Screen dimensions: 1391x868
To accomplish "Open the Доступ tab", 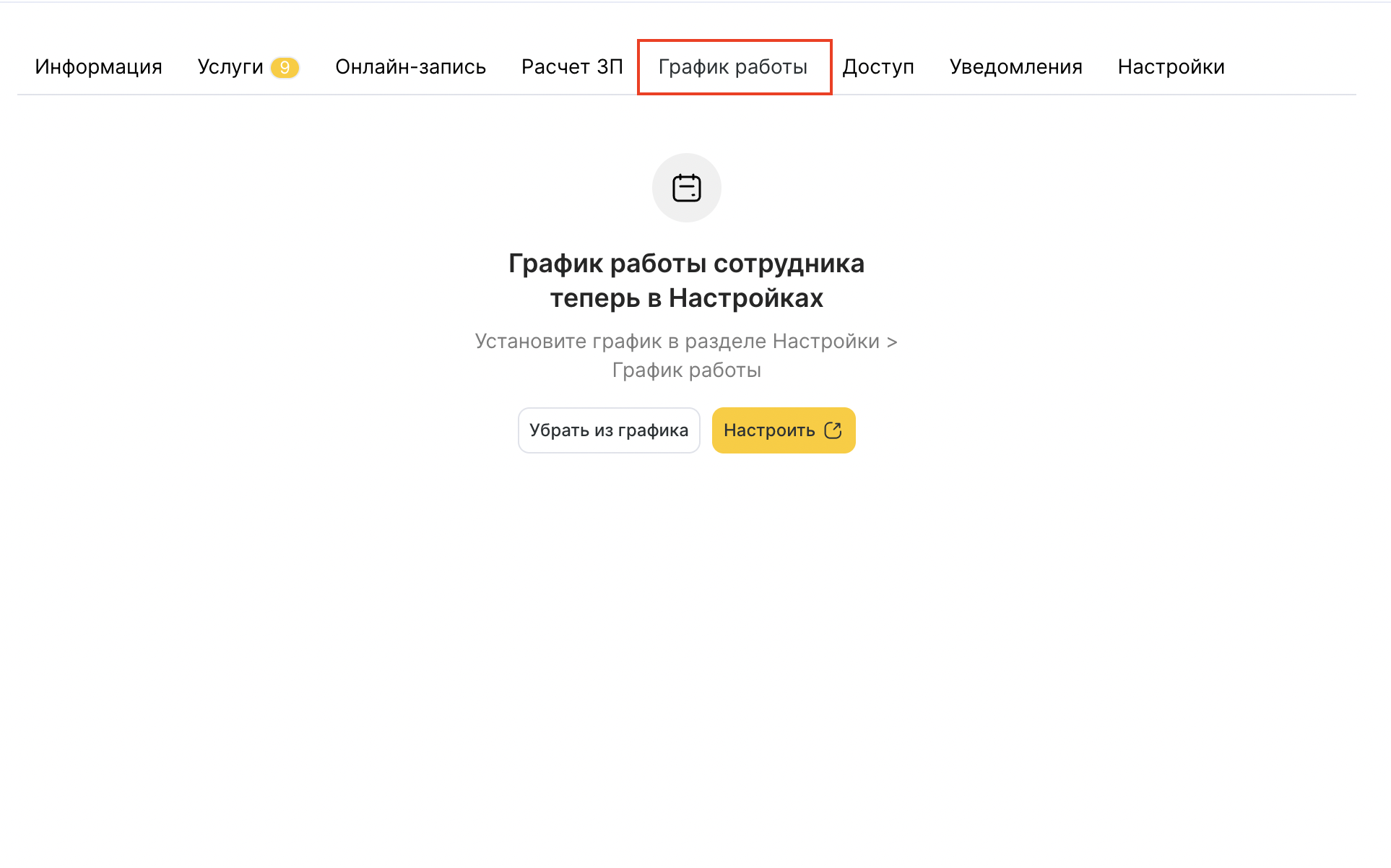I will tap(878, 67).
